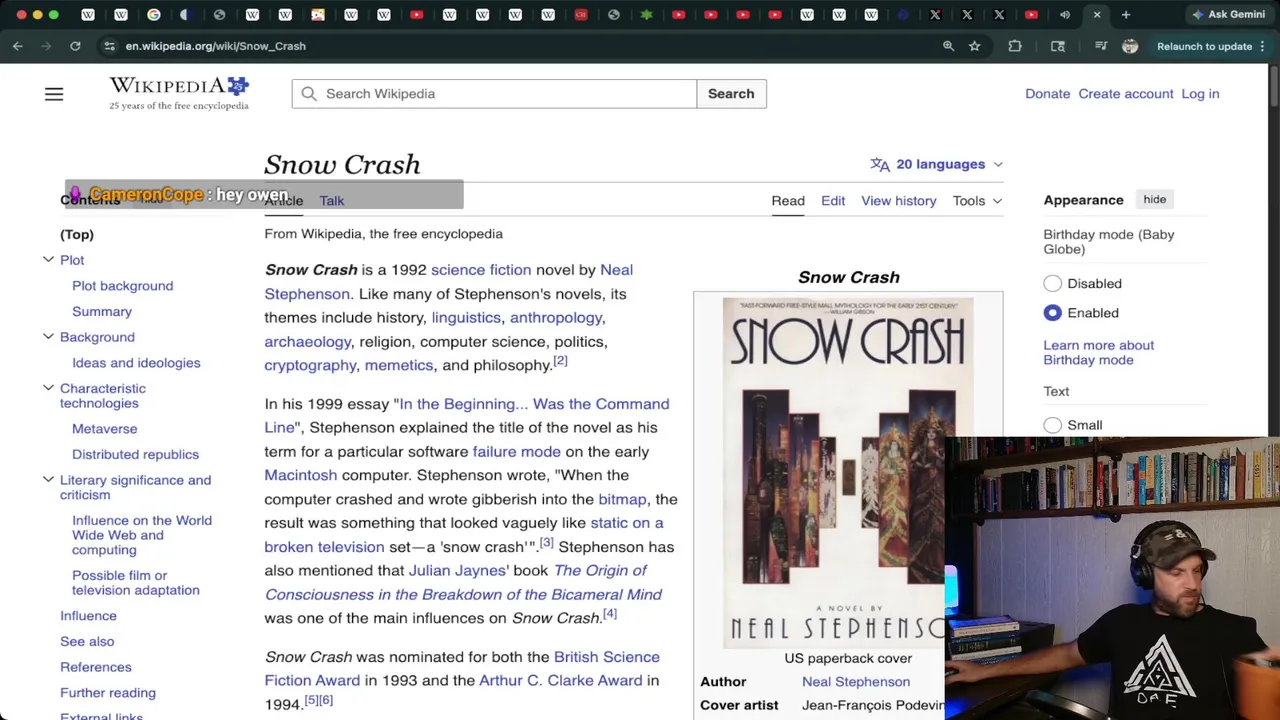The width and height of the screenshot is (1280, 720).
Task: Click the Log in link
Action: 1200,94
